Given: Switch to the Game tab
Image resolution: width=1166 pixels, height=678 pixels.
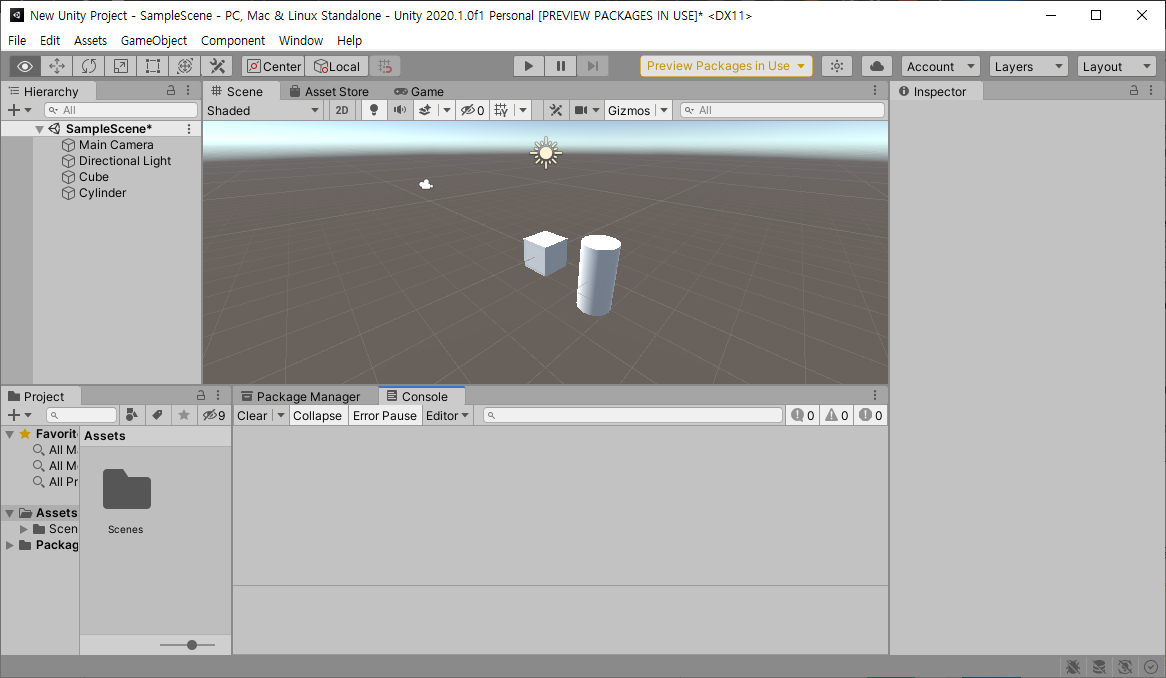Looking at the screenshot, I should coord(419,91).
